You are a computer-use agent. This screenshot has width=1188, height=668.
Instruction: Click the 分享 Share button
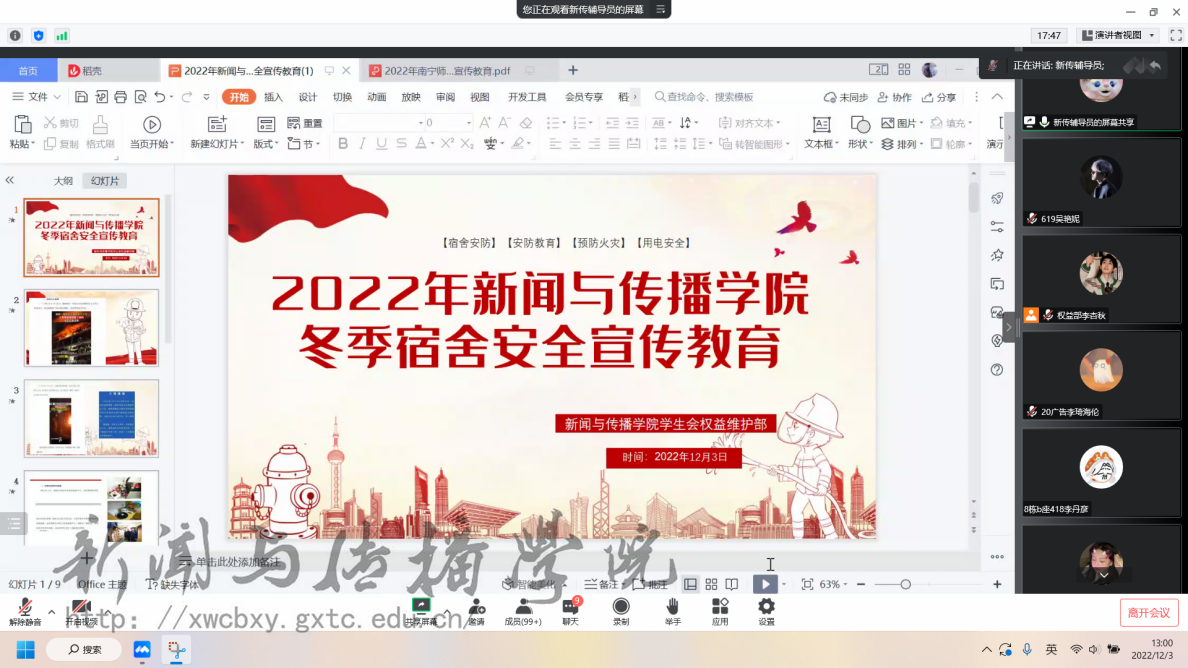[x=939, y=97]
